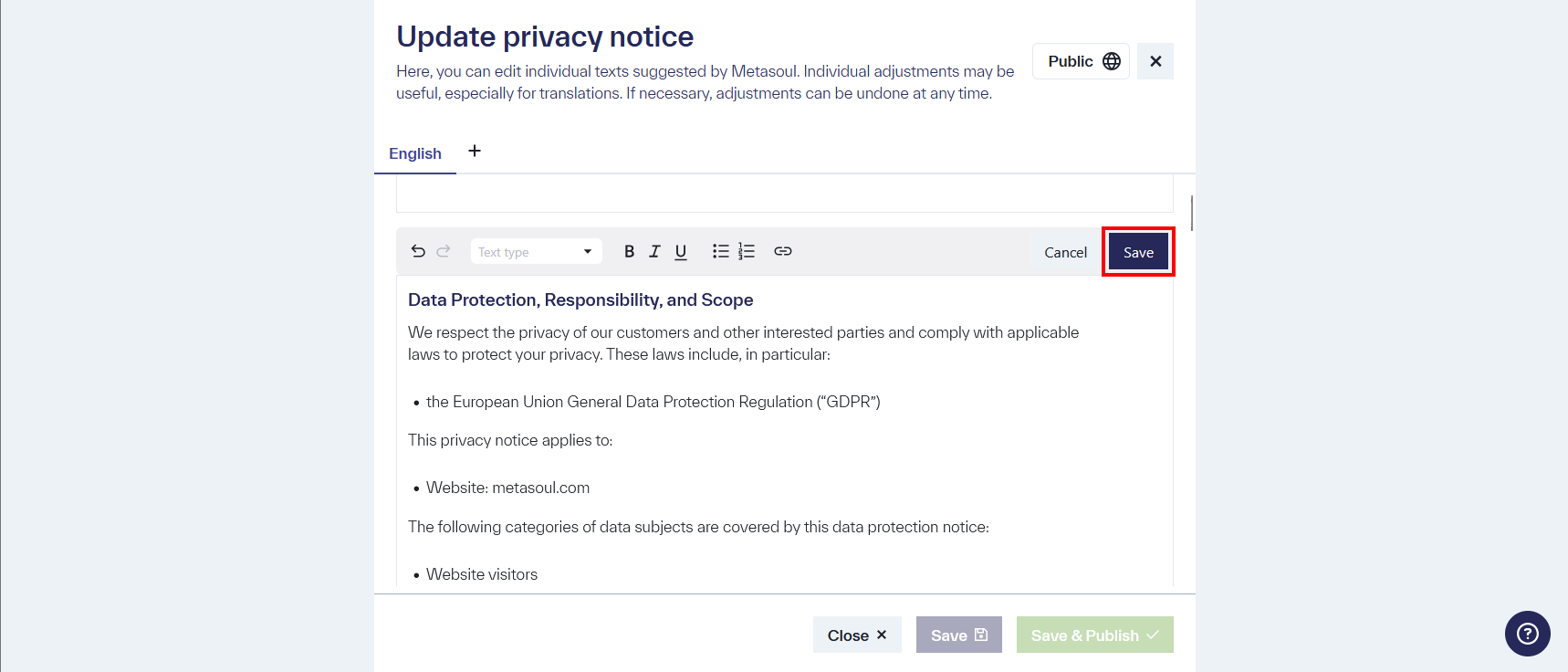Click the redo arrow icon

point(444,251)
